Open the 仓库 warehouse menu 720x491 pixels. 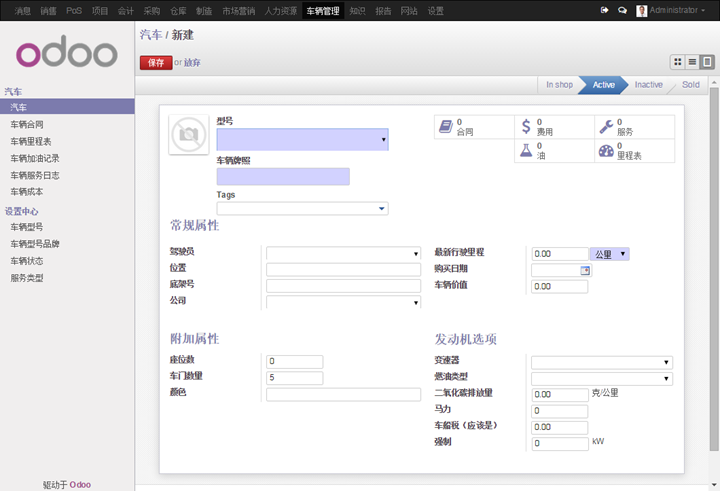(x=178, y=11)
